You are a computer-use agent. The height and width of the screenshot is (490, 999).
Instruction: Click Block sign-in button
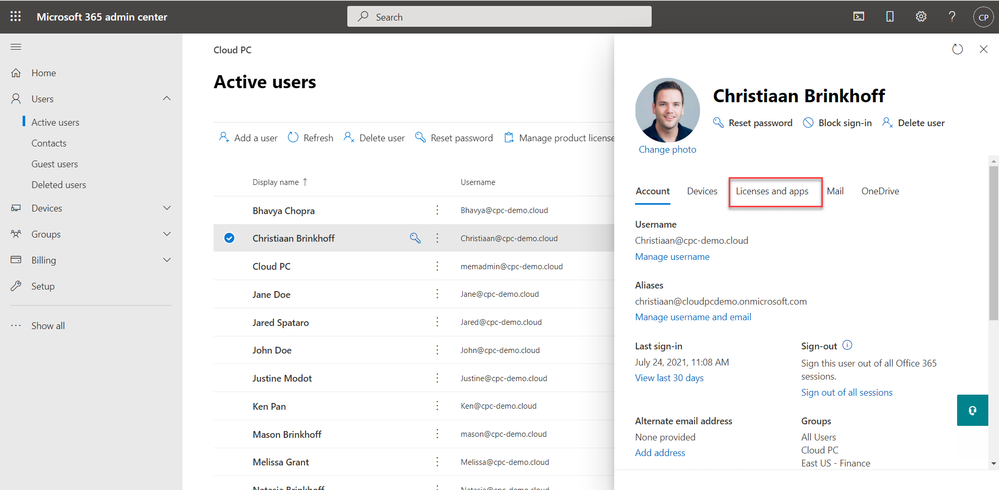pos(837,123)
